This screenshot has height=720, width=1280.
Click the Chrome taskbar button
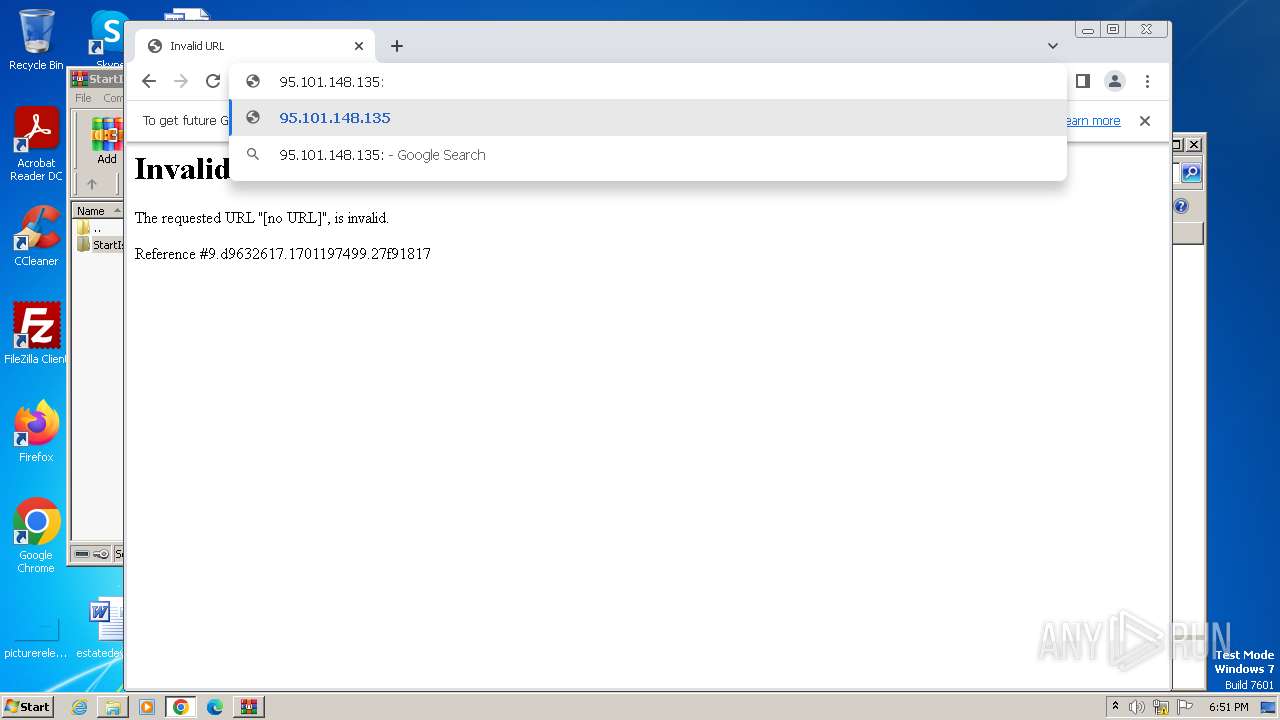(181, 707)
